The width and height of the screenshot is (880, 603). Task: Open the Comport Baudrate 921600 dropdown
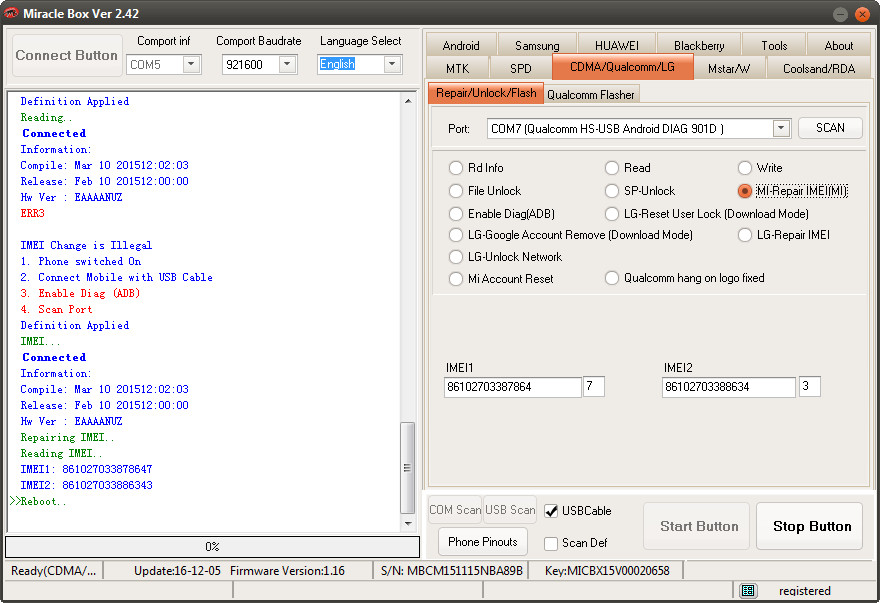(287, 64)
